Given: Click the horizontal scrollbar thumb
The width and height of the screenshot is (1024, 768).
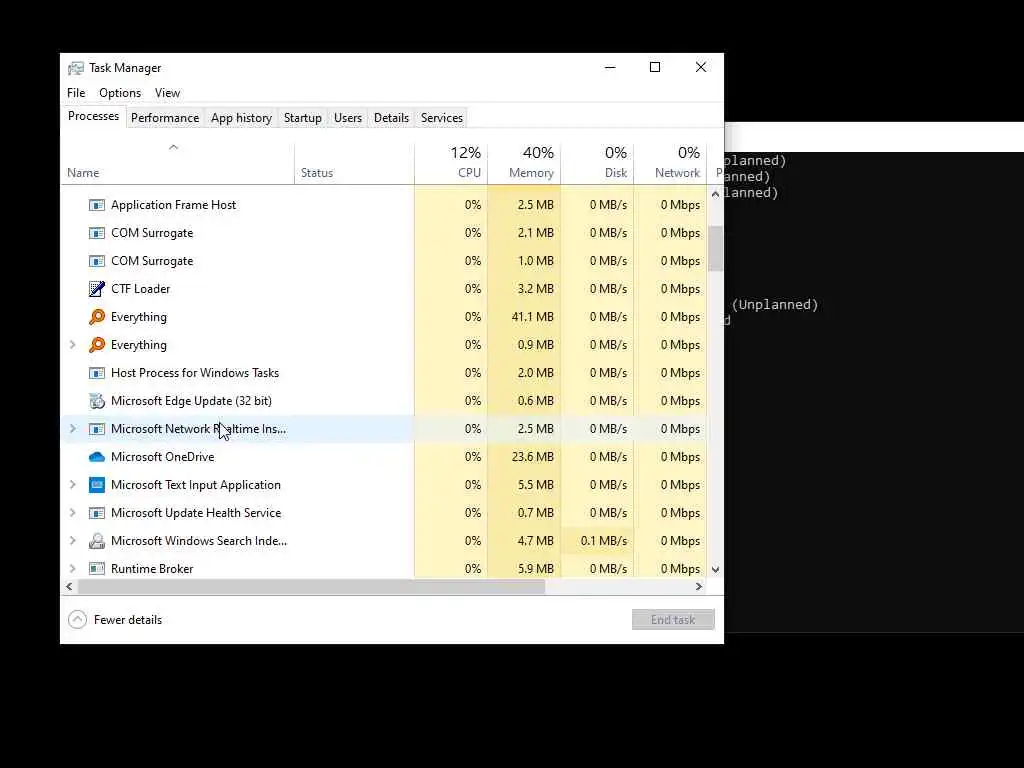Looking at the screenshot, I should click(x=312, y=586).
